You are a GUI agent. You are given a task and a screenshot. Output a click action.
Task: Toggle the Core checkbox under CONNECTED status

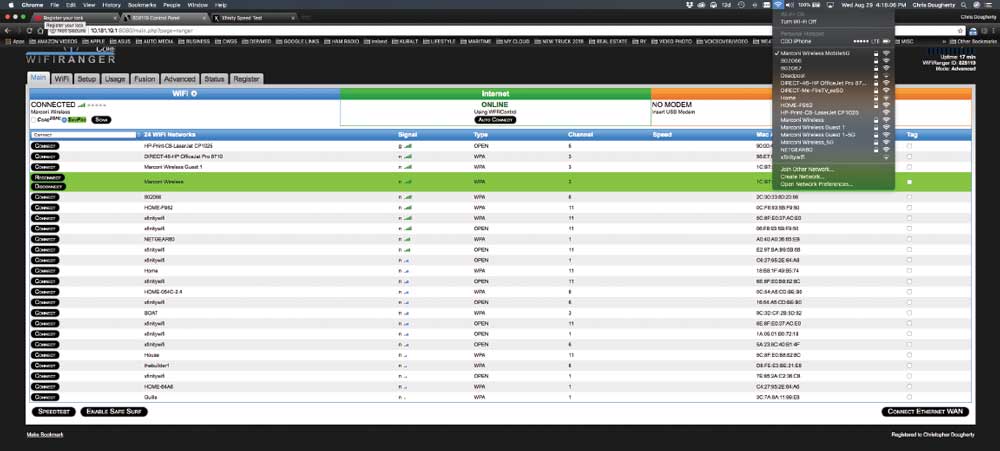click(x=33, y=119)
